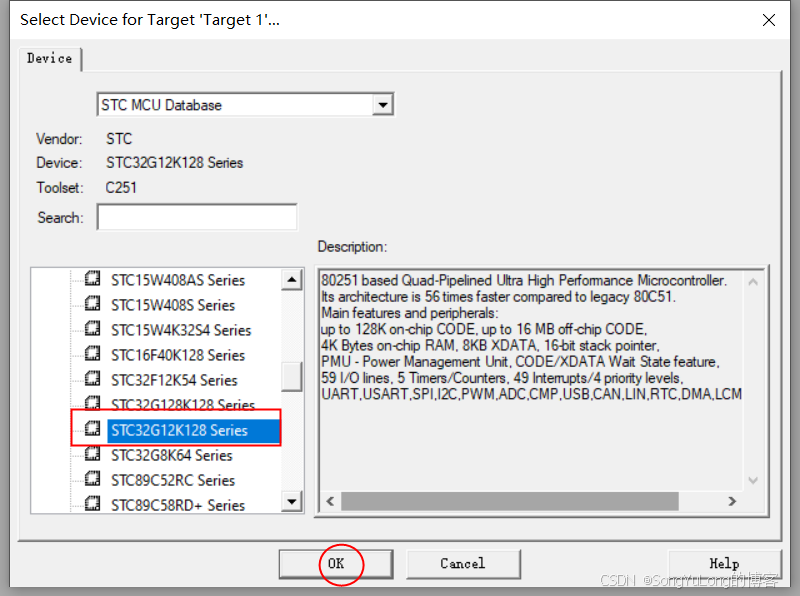Click the device list scrollbar thumb
Viewport: 800px width, 596px height.
click(x=292, y=377)
